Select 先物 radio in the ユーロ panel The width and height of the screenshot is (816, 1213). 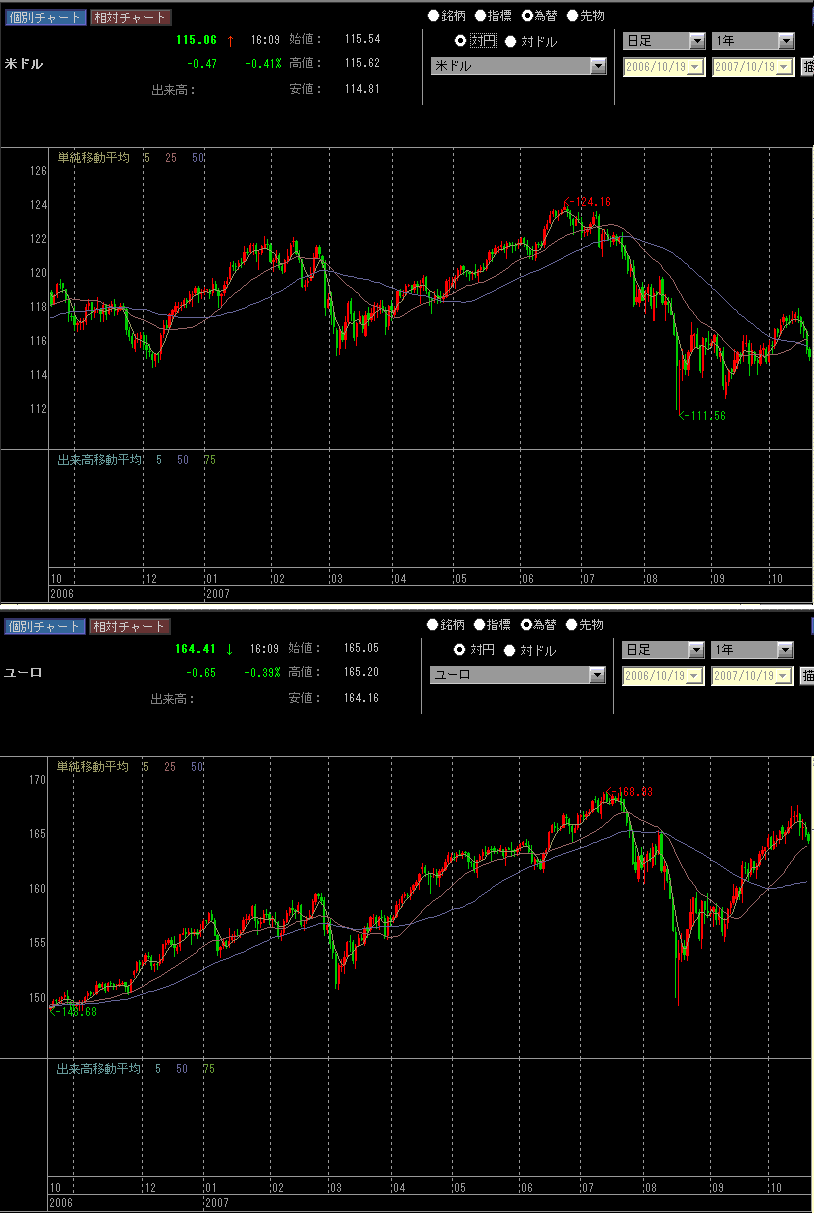coord(572,625)
